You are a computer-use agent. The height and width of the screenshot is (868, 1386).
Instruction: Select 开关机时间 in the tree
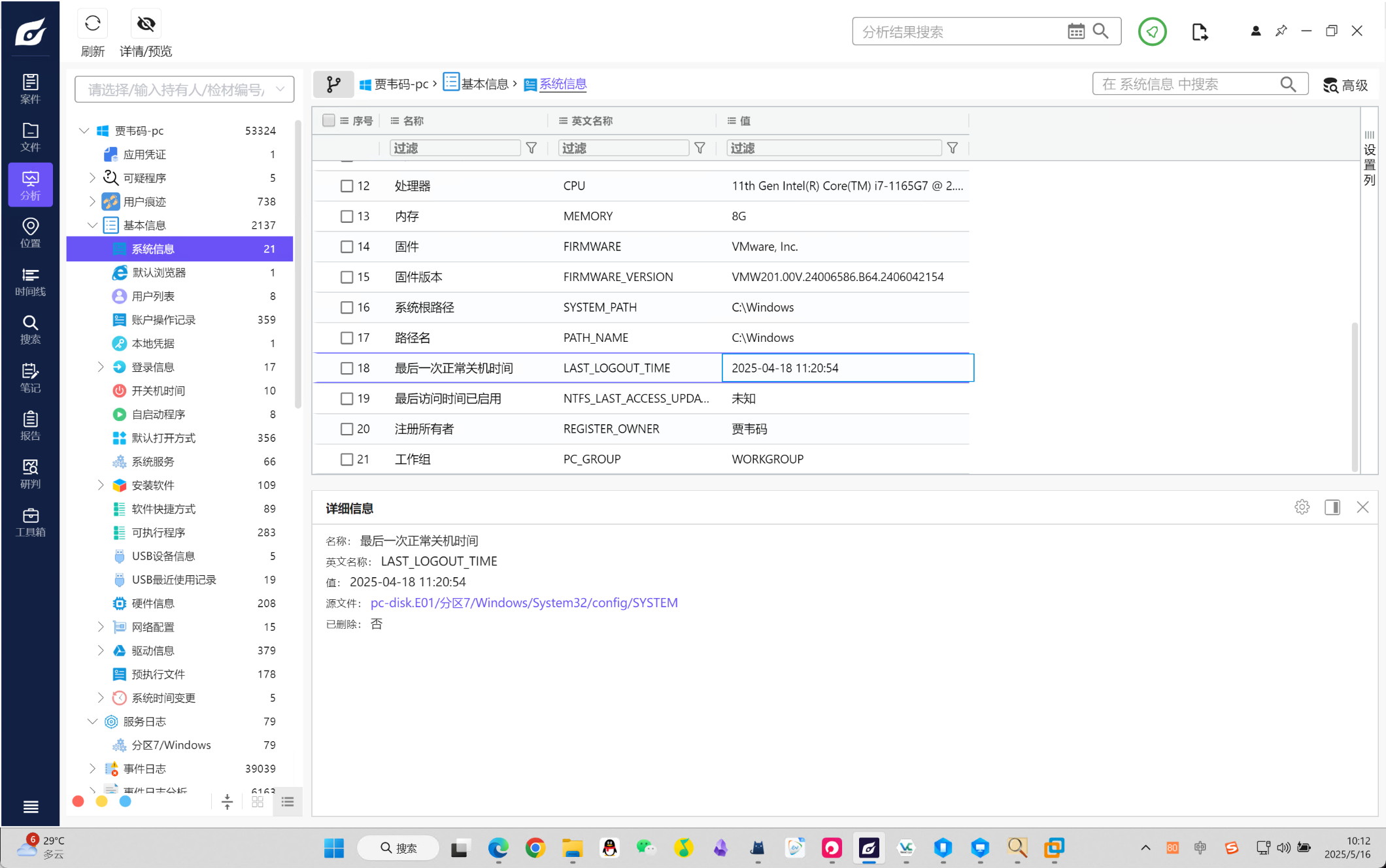coord(158,391)
